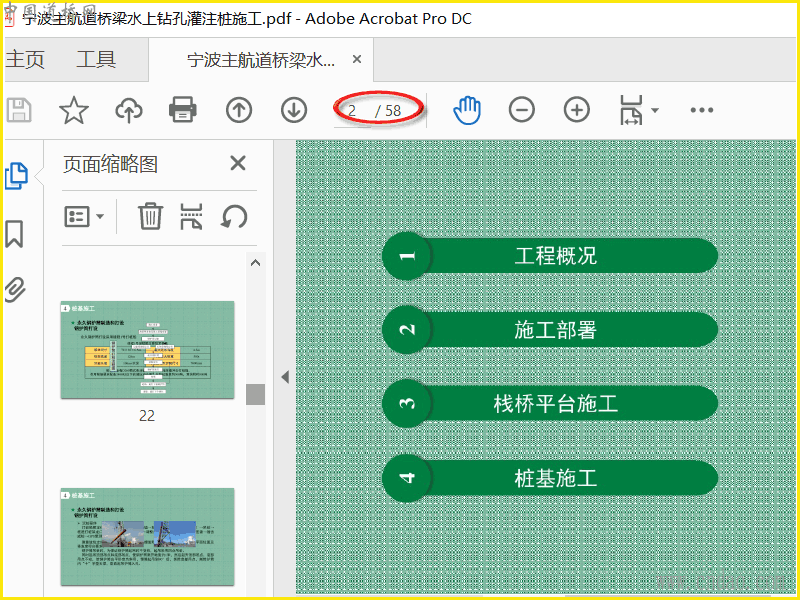Show more toolbar tools ellipsis
The height and width of the screenshot is (600, 800).
tap(702, 110)
